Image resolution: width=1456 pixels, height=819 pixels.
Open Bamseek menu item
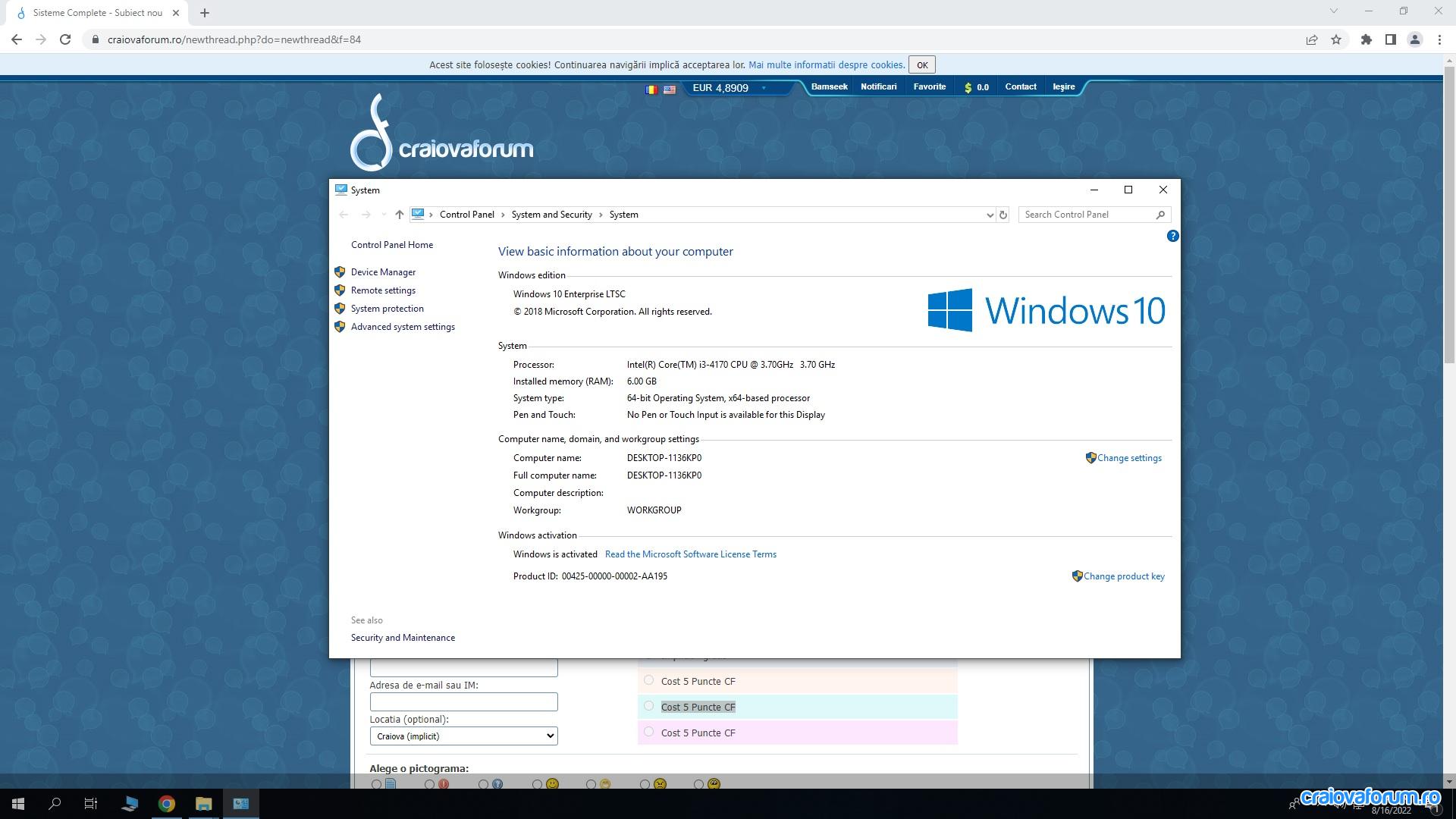(x=829, y=86)
